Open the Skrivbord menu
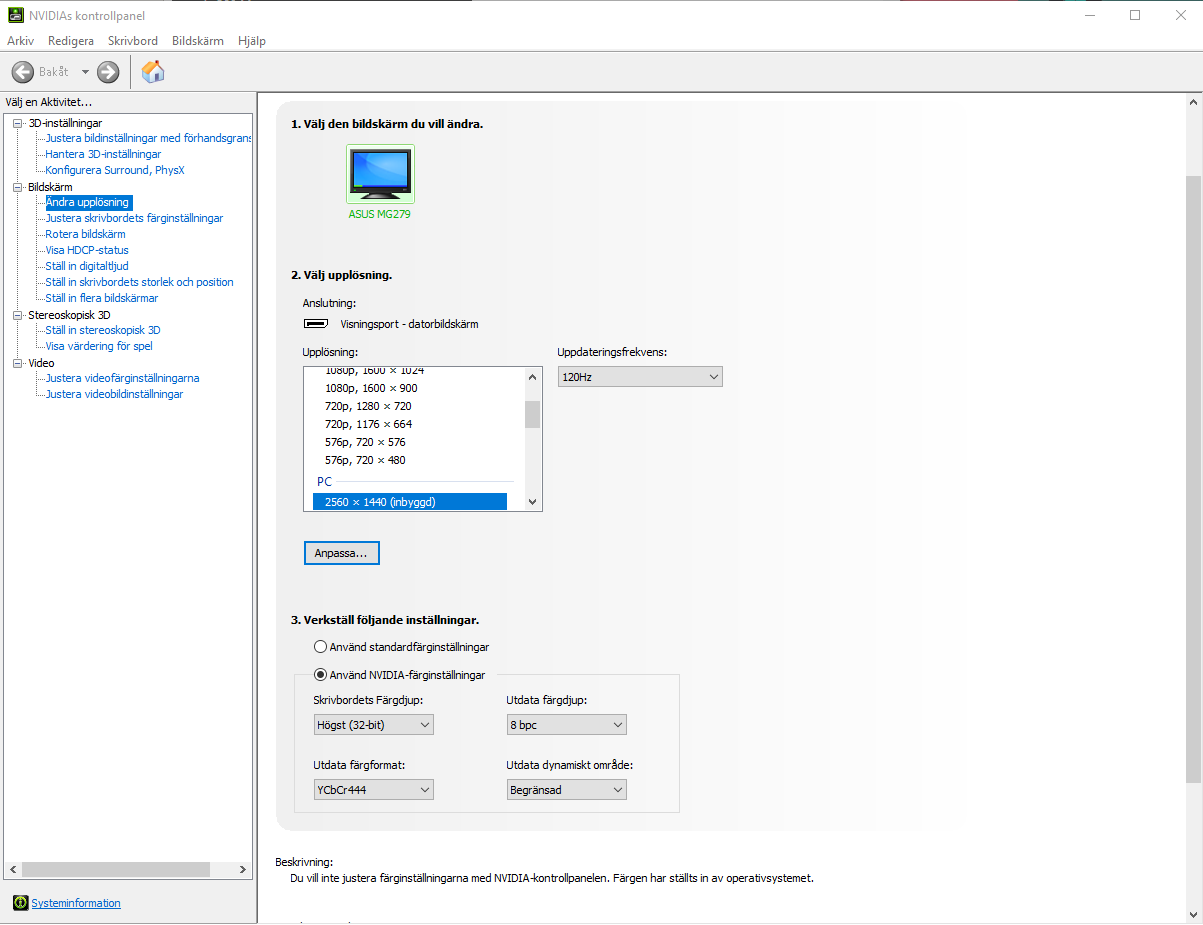This screenshot has width=1203, height=925. tap(133, 41)
